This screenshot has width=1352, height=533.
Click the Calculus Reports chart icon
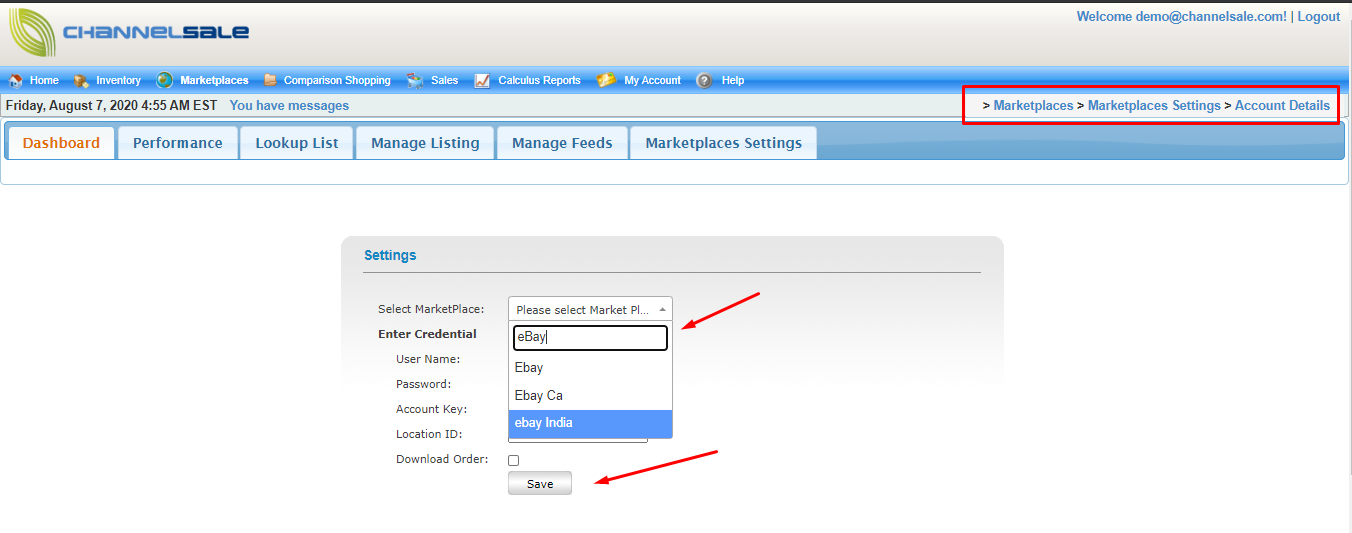(482, 81)
